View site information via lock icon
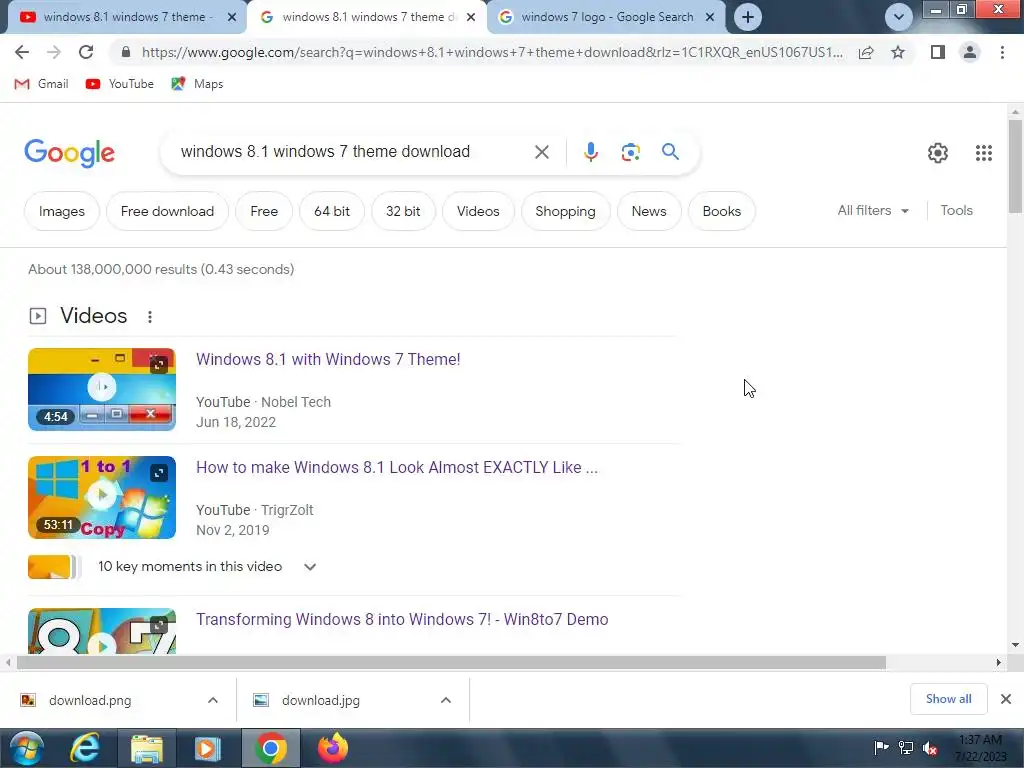1024x768 pixels. pos(126,52)
